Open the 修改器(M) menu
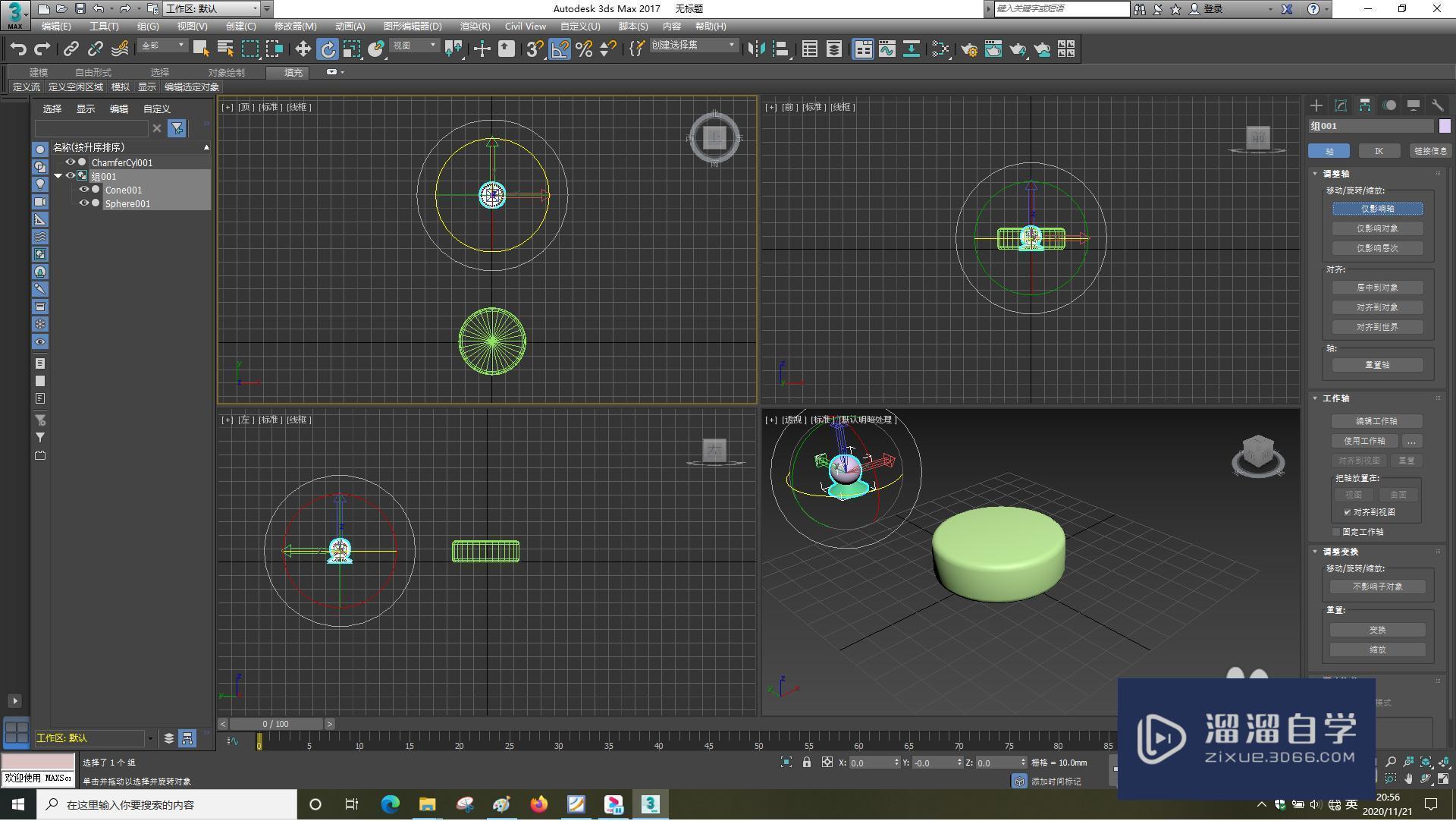 (x=296, y=27)
